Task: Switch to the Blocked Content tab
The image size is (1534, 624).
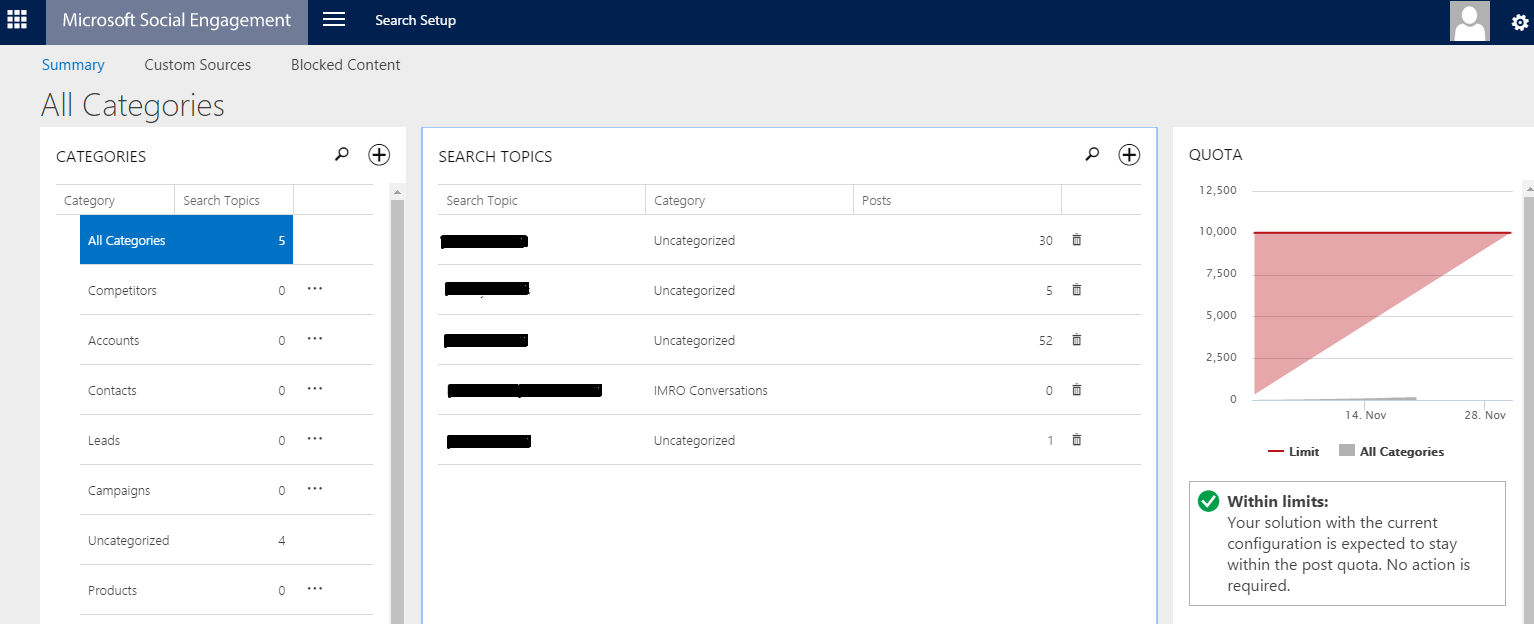Action: (x=346, y=65)
